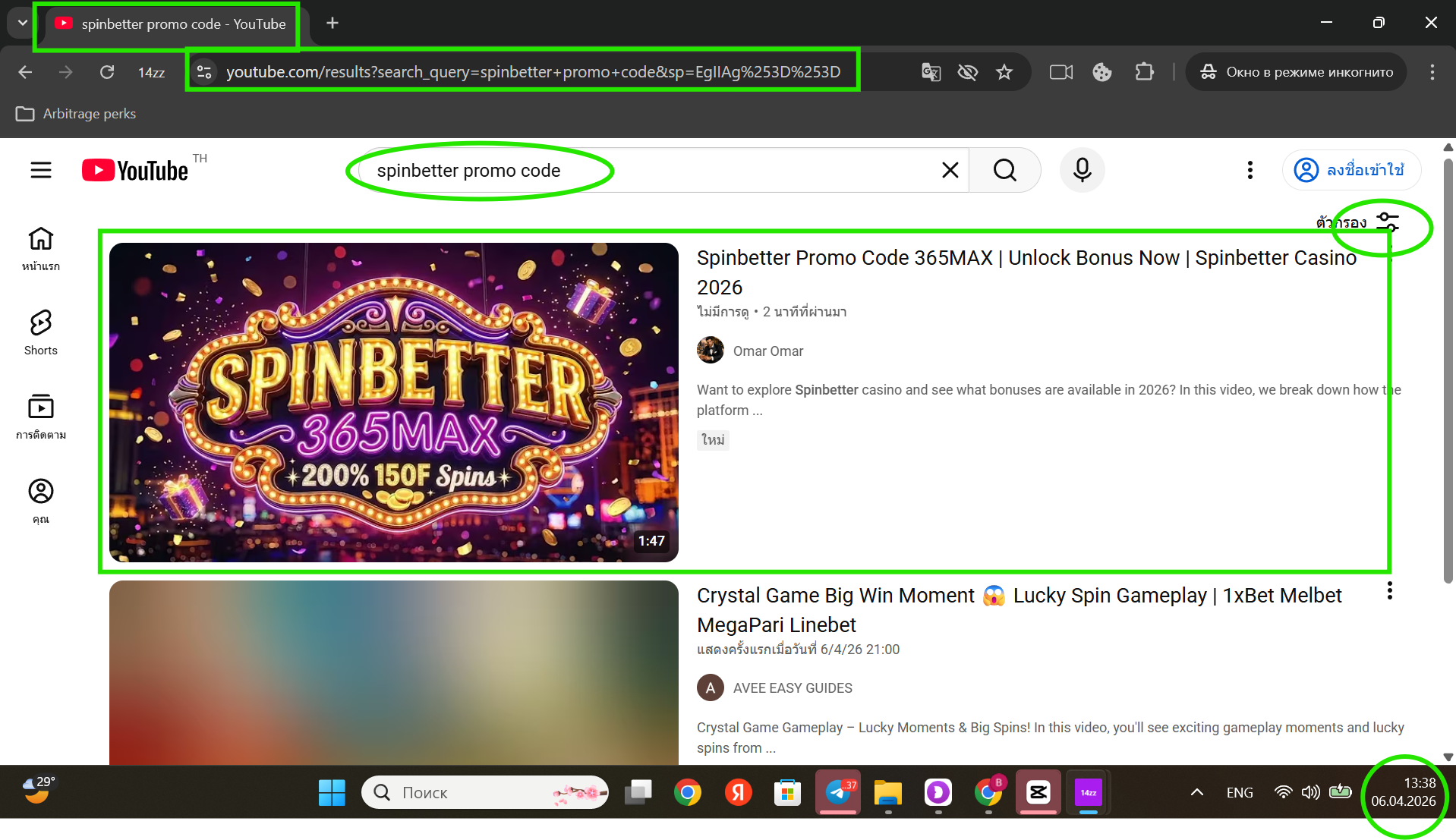
Task: Click the sign in (ลงชื่อเข้าใช้) button
Action: click(x=1351, y=170)
